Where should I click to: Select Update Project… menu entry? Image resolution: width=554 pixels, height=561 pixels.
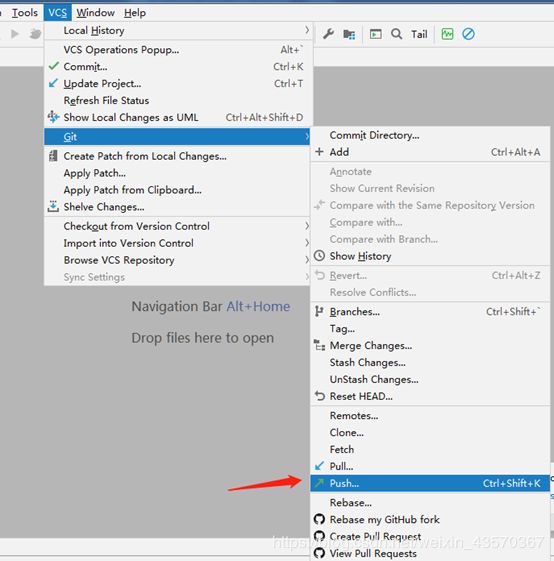[178, 83]
